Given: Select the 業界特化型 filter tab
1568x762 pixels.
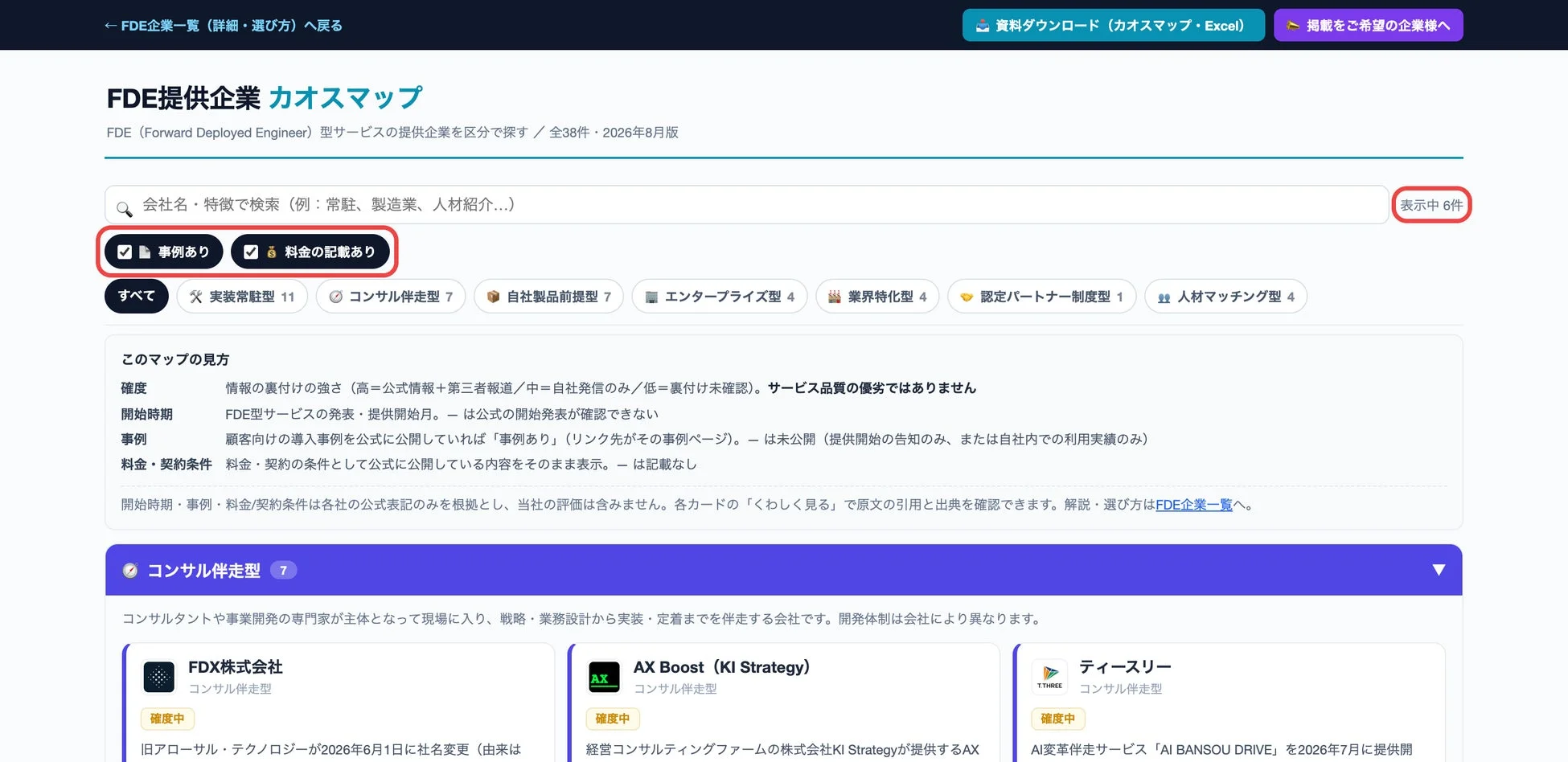Looking at the screenshot, I should (877, 297).
